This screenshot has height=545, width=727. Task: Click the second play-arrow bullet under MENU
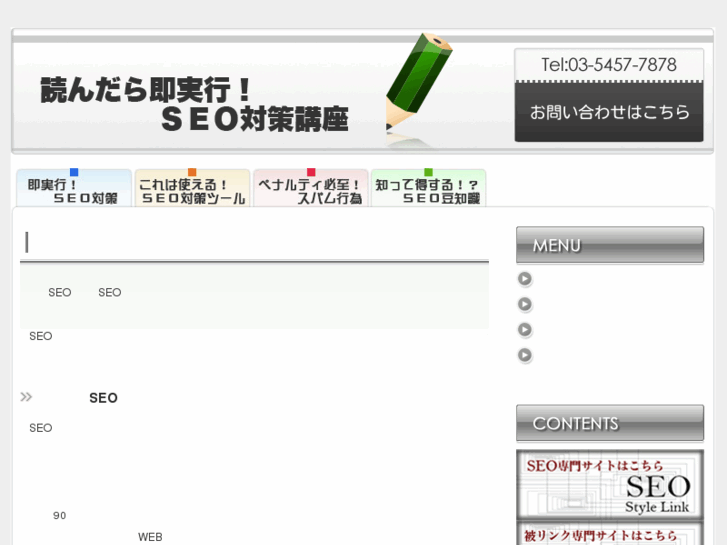click(x=525, y=304)
